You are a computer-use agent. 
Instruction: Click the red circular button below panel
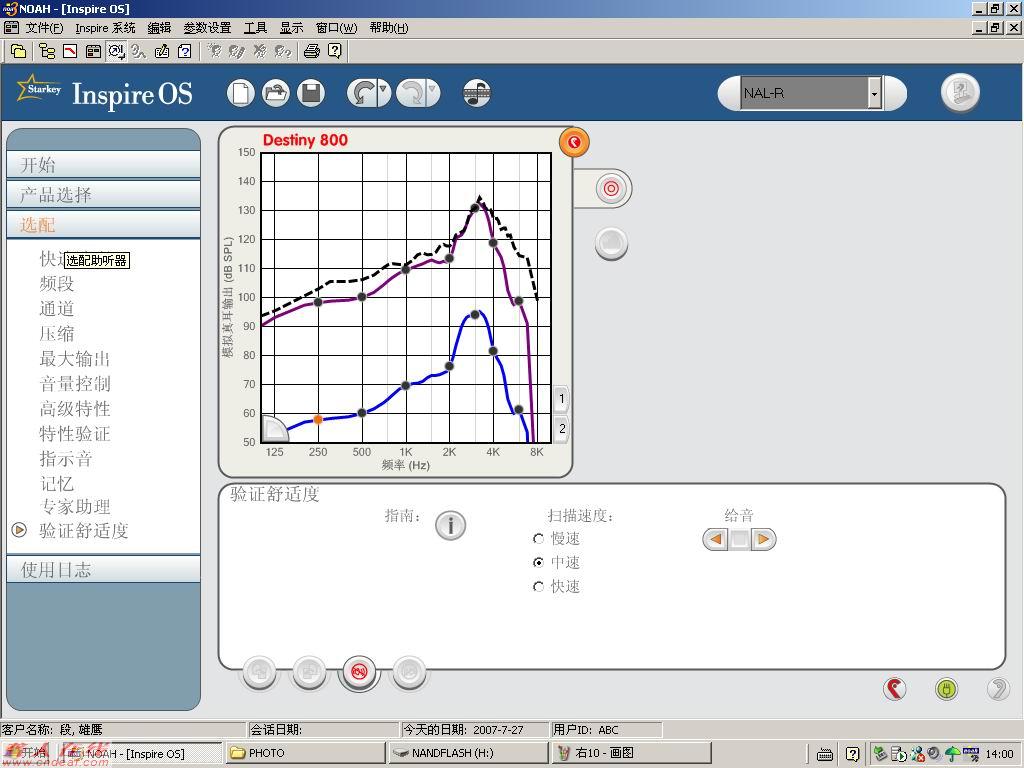pos(359,671)
